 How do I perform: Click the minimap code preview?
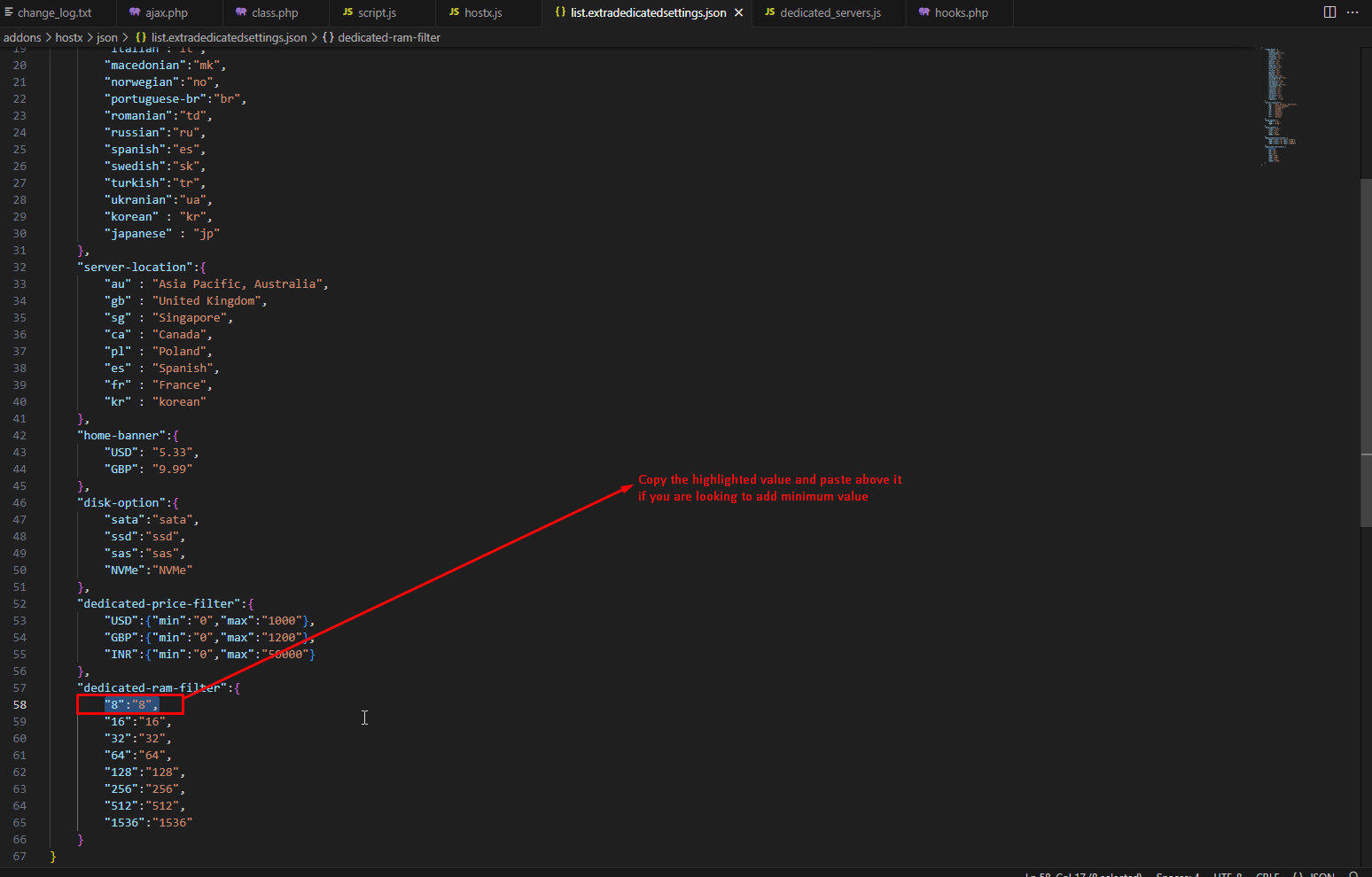click(1278, 106)
